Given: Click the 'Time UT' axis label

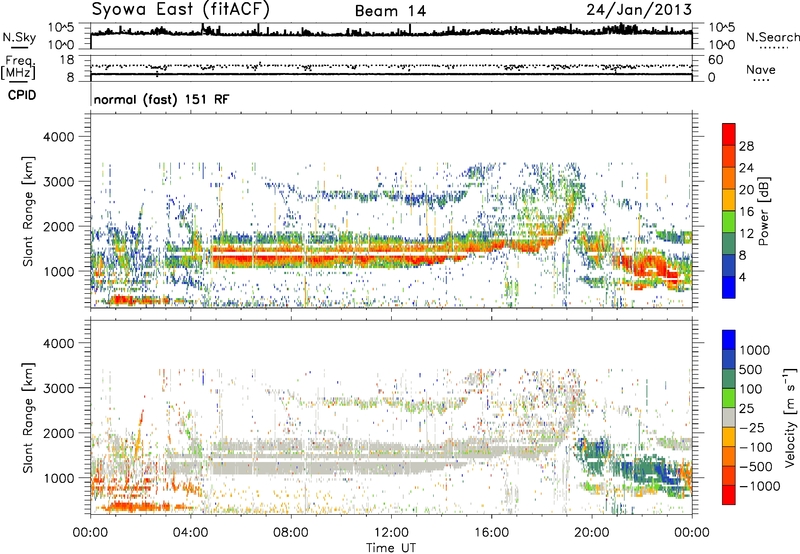Looking at the screenshot, I should tap(391, 548).
